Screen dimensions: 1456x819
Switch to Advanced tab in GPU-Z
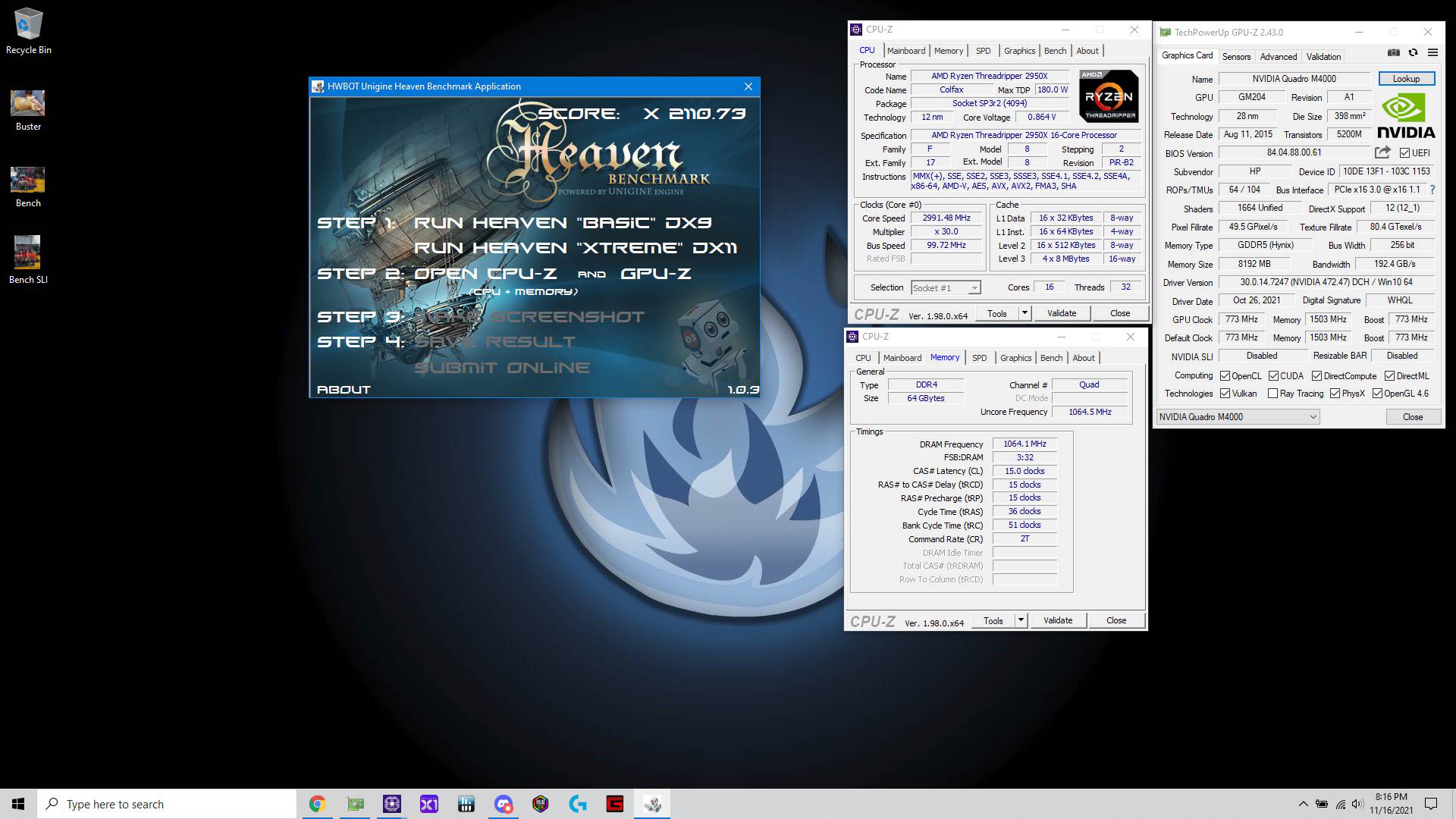pyautogui.click(x=1279, y=57)
